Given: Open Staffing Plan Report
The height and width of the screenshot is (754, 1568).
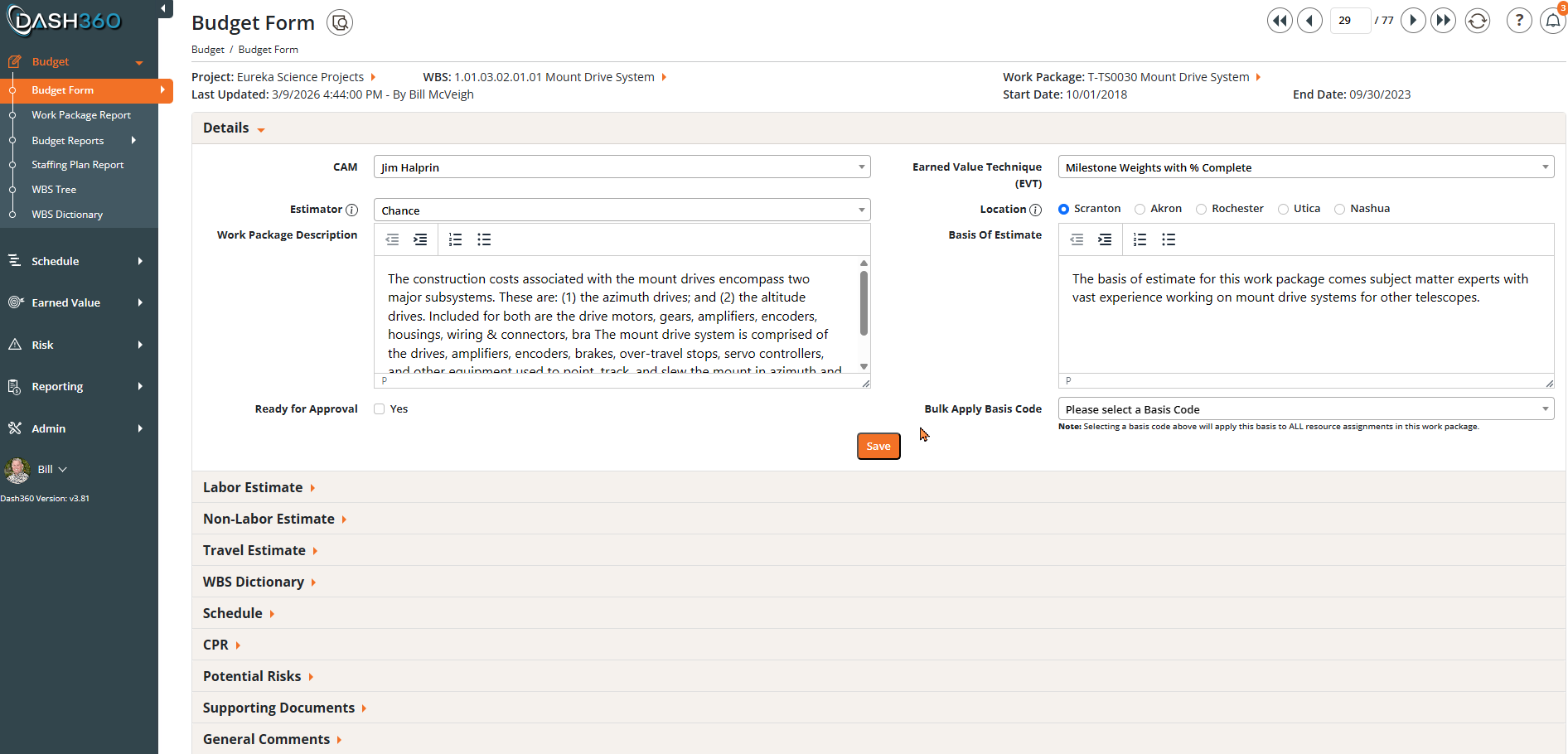Looking at the screenshot, I should (x=78, y=165).
